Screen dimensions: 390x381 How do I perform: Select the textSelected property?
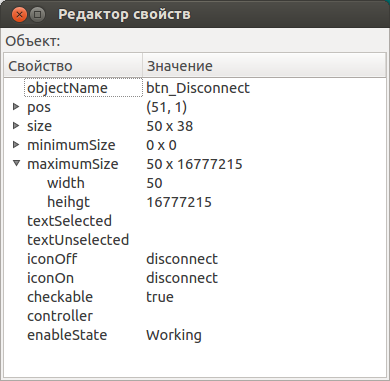tap(69, 221)
